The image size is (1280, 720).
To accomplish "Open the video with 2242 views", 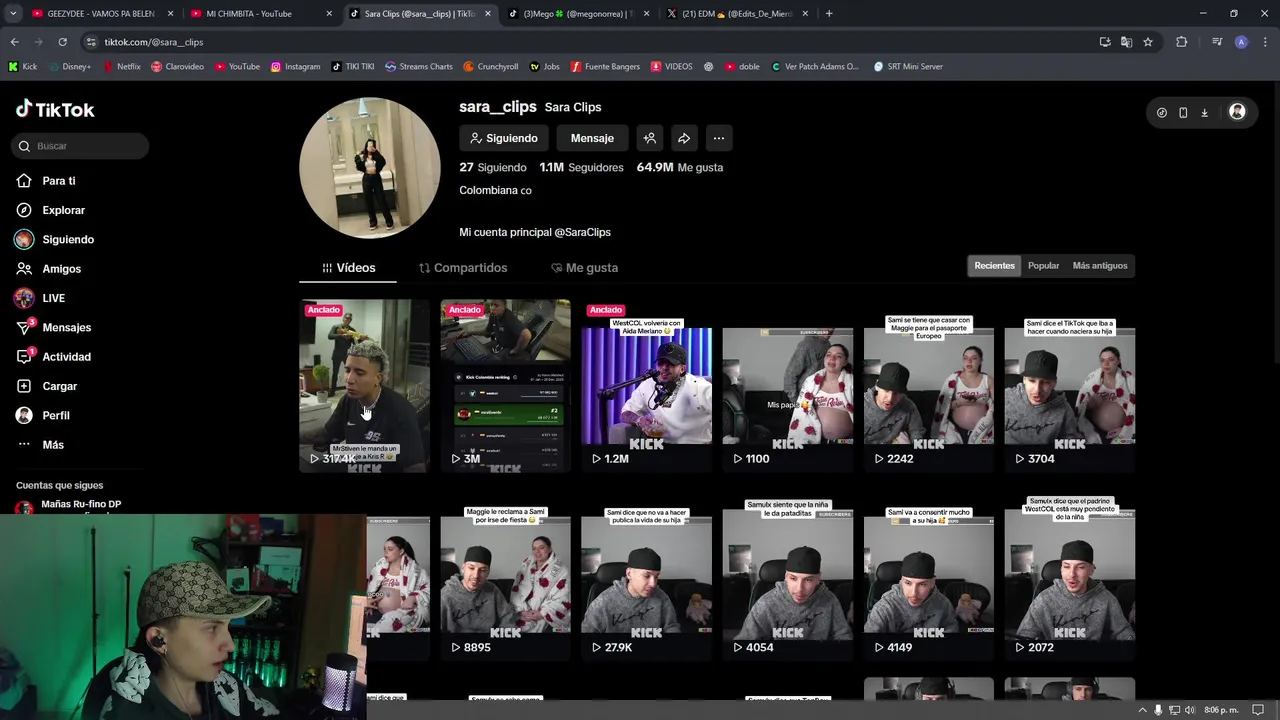I will (928, 386).
